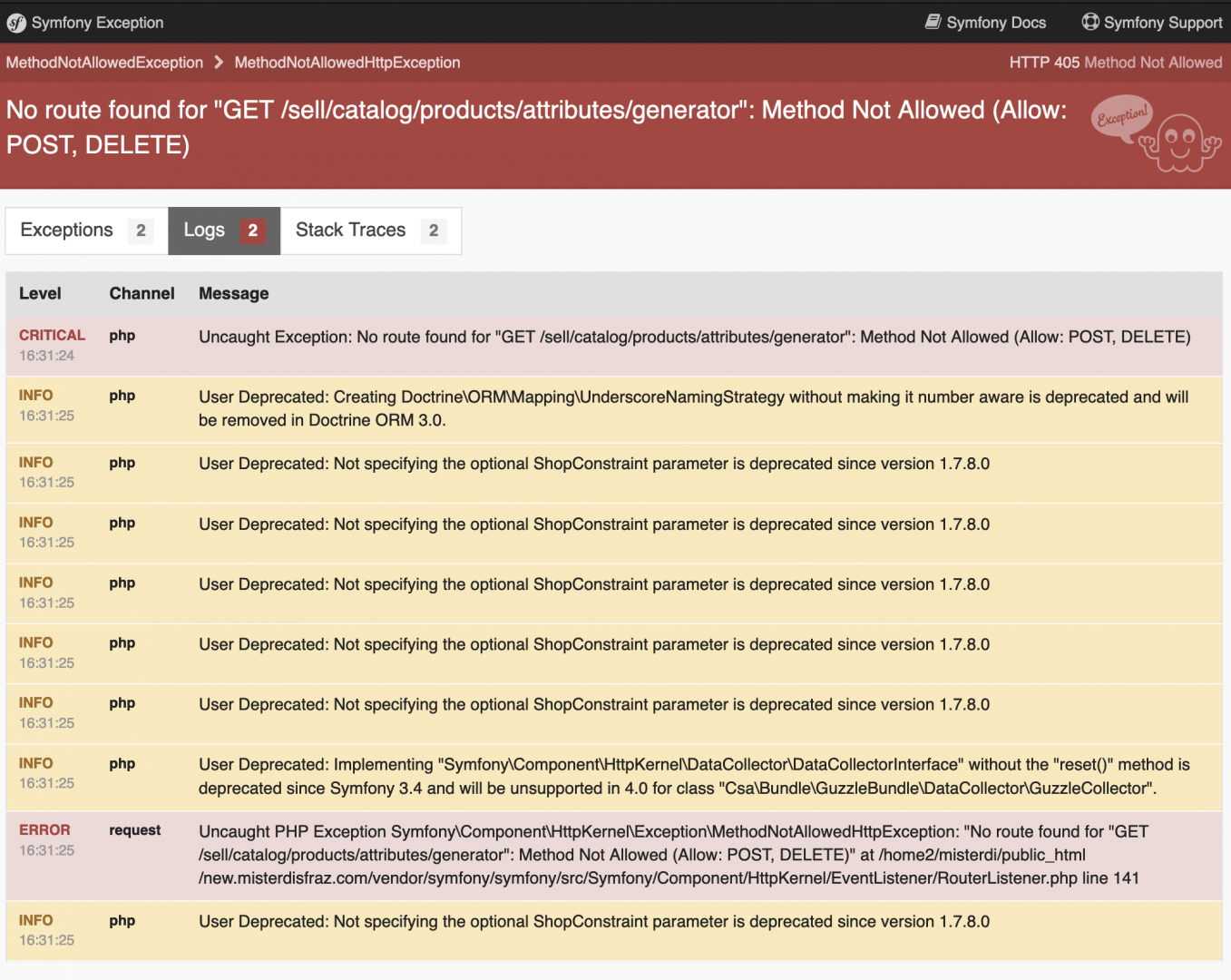Click the Exception ghost illustration
1231x980 pixels.
1157,133
